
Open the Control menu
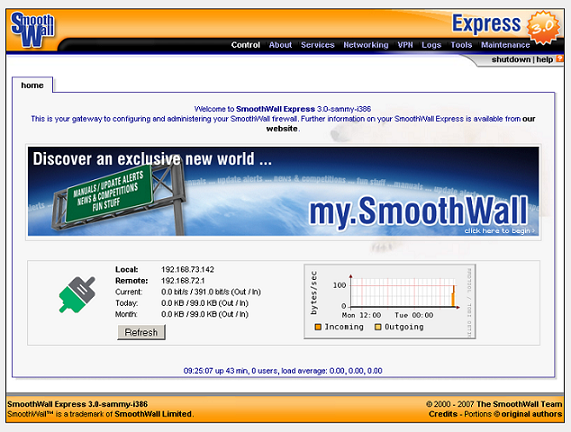[x=245, y=45]
